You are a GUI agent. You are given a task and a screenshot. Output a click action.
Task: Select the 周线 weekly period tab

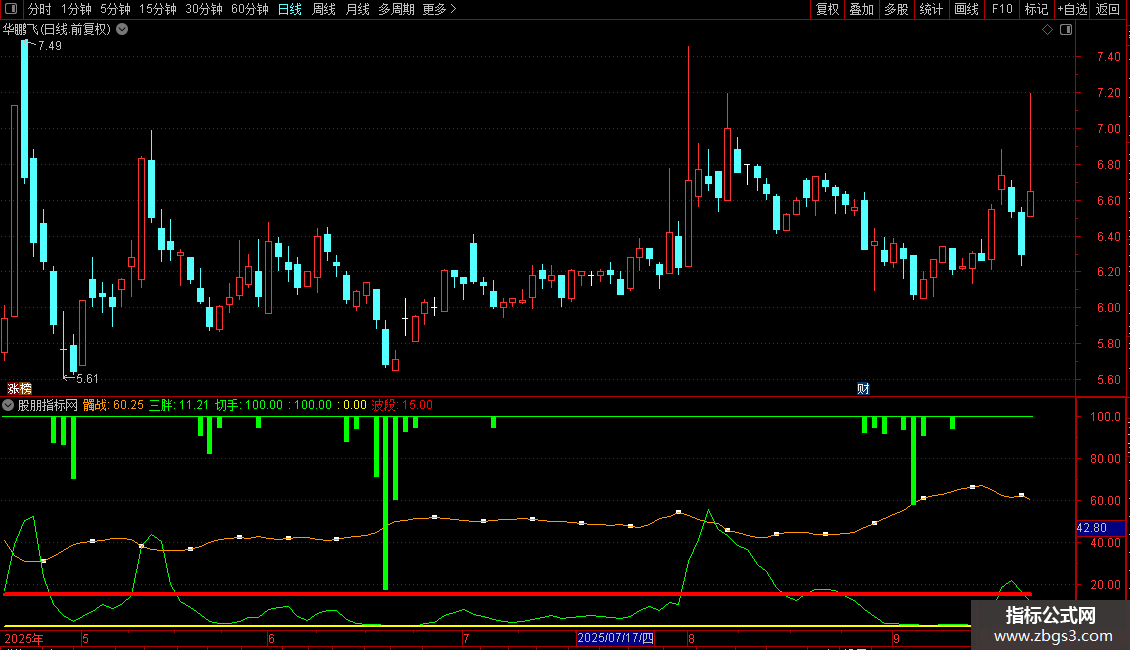point(324,9)
